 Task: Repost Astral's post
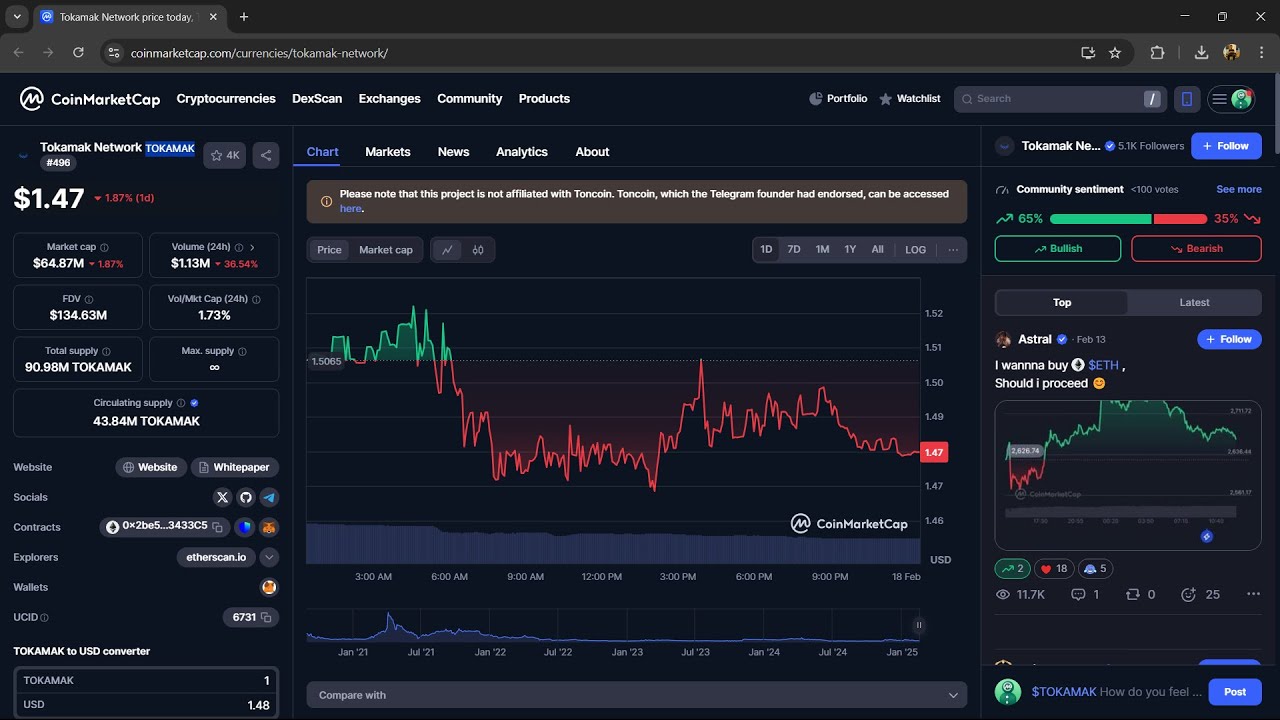coord(1140,594)
